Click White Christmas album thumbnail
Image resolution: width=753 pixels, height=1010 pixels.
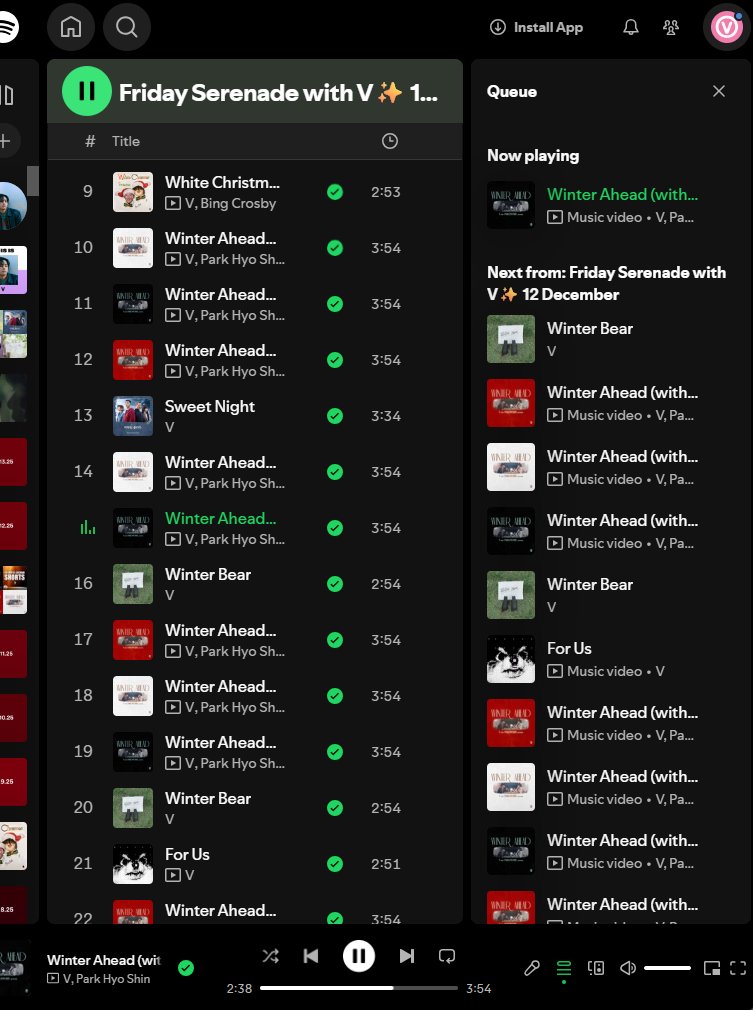(133, 192)
